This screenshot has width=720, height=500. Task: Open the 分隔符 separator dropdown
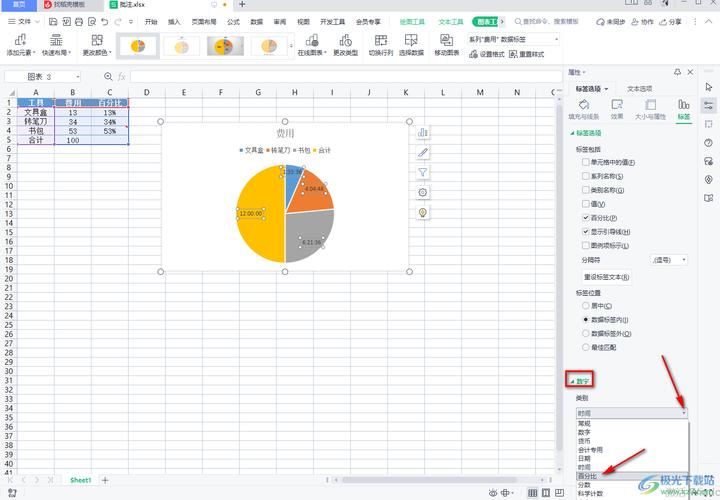669,260
